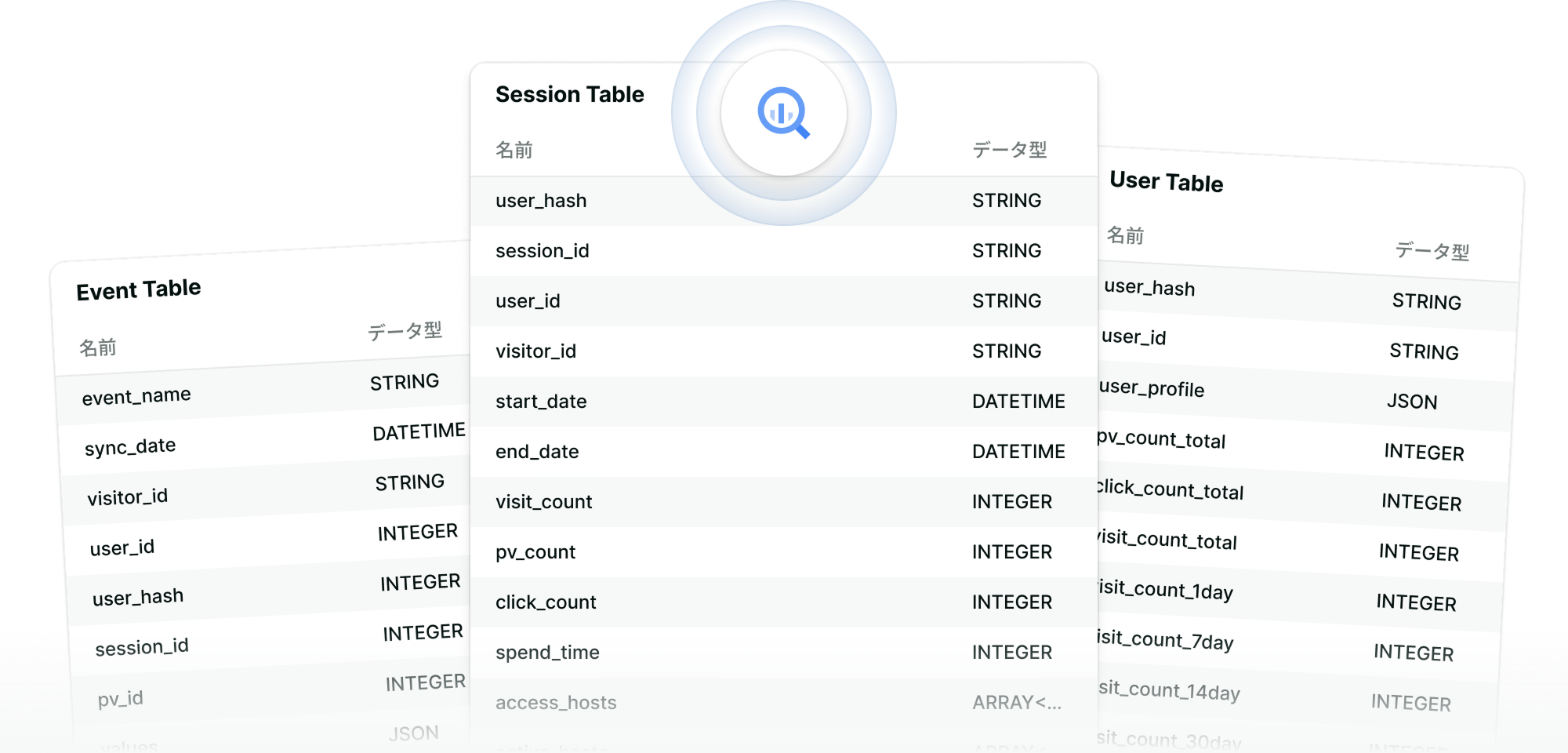This screenshot has width=1568, height=753.
Task: Select the User Table title
Action: pyautogui.click(x=1166, y=182)
